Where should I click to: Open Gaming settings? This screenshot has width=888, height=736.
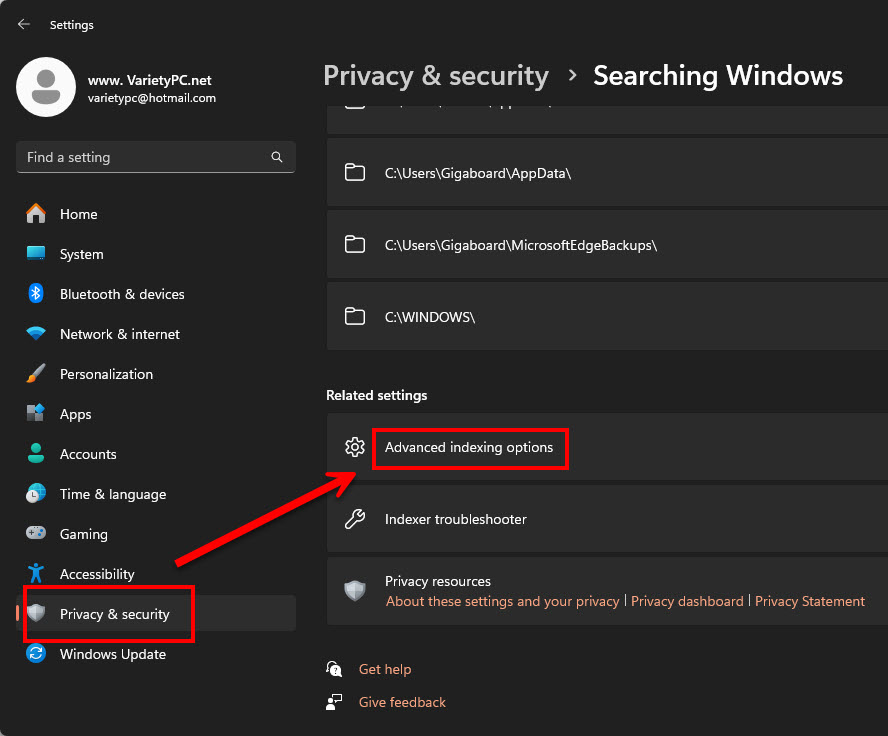click(156, 534)
